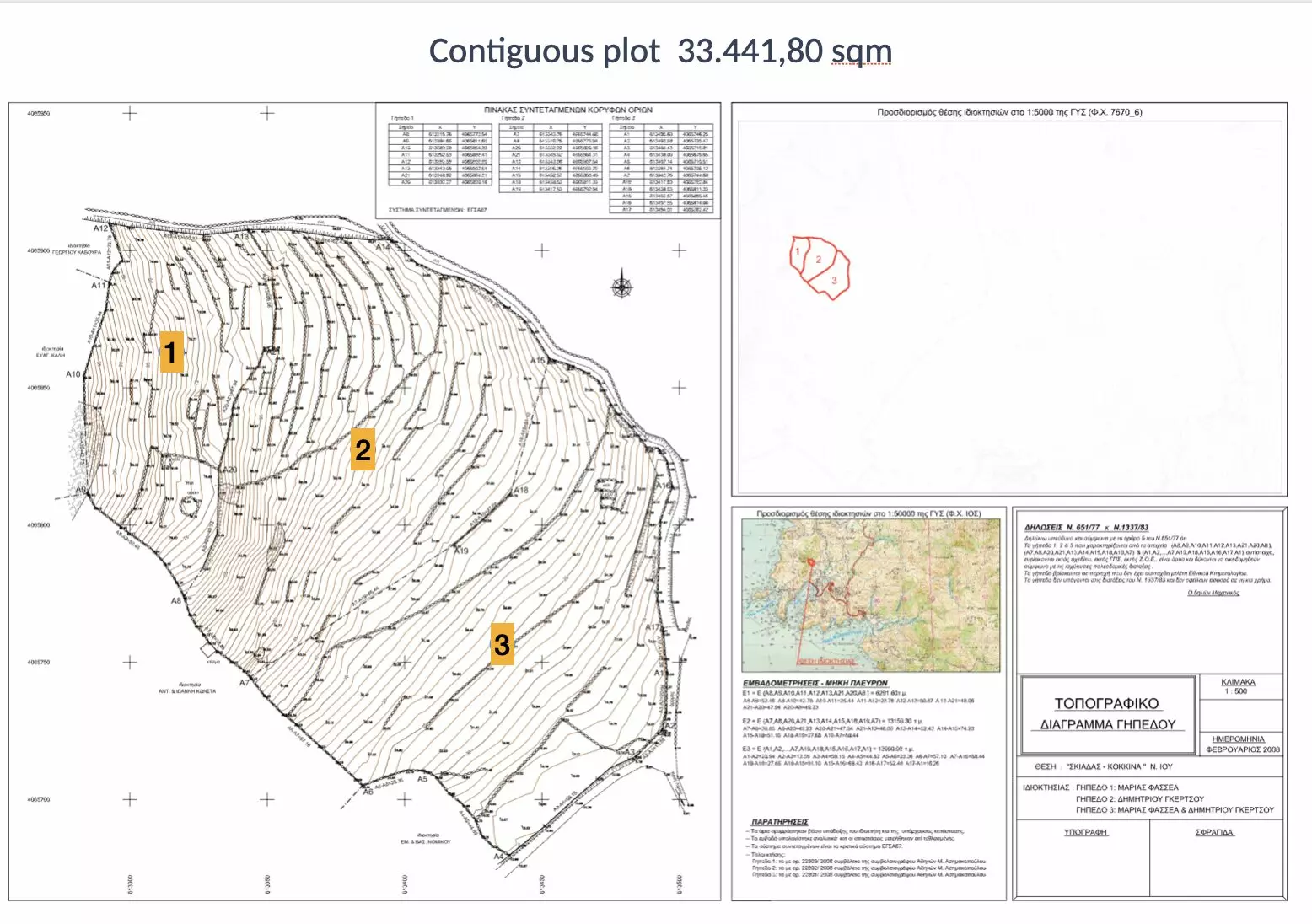The image size is (1312, 924).
Task: Select yellow plot label number 1
Action: (171, 352)
